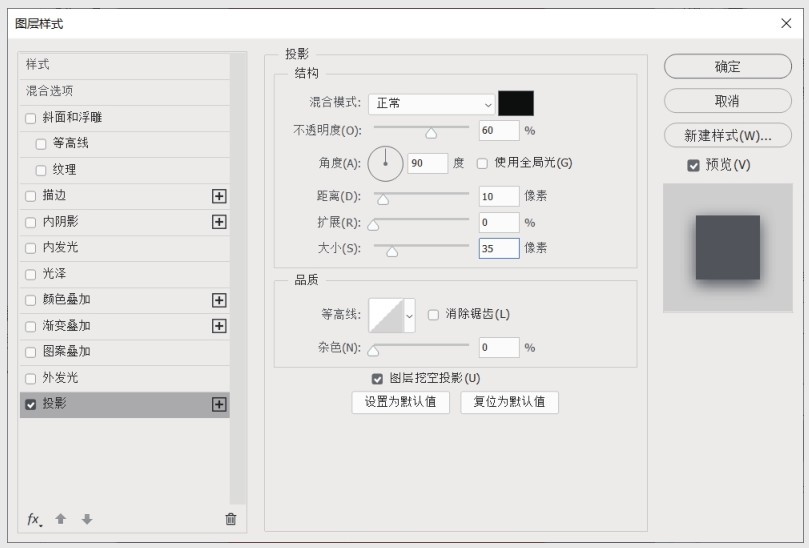Enable 等高线 sub-option checkbox

click(x=41, y=144)
